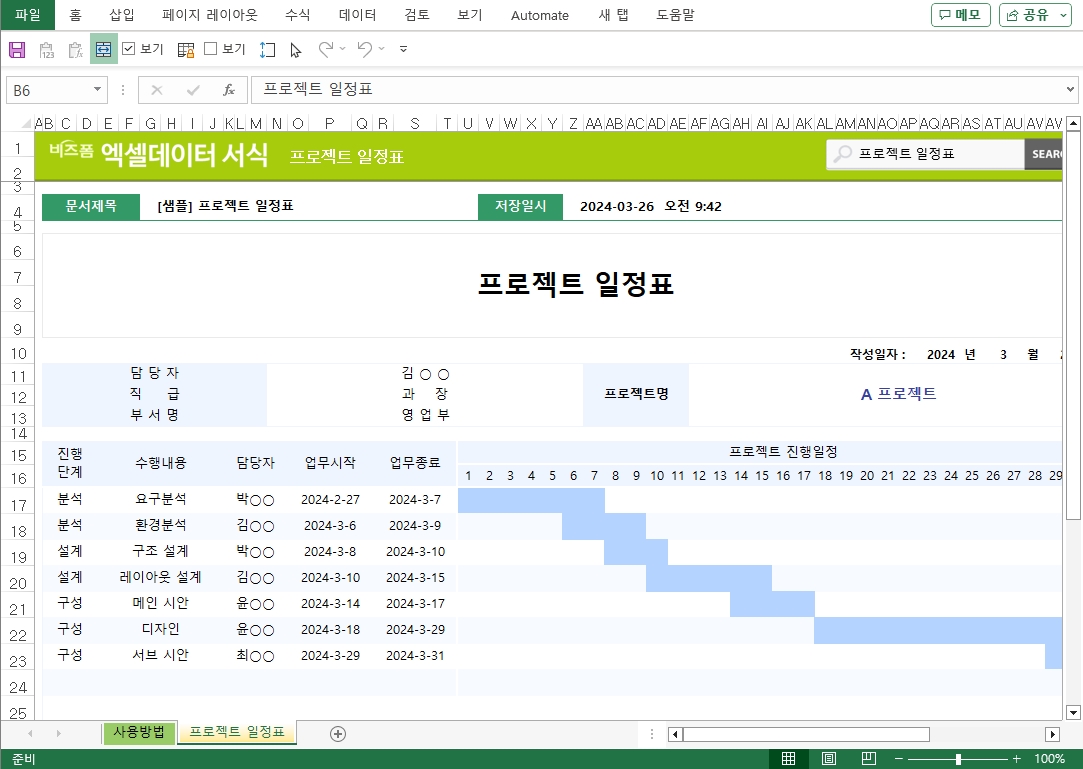This screenshot has width=1083, height=769.
Task: Expand the formula bar with chevron
Action: tap(1071, 90)
